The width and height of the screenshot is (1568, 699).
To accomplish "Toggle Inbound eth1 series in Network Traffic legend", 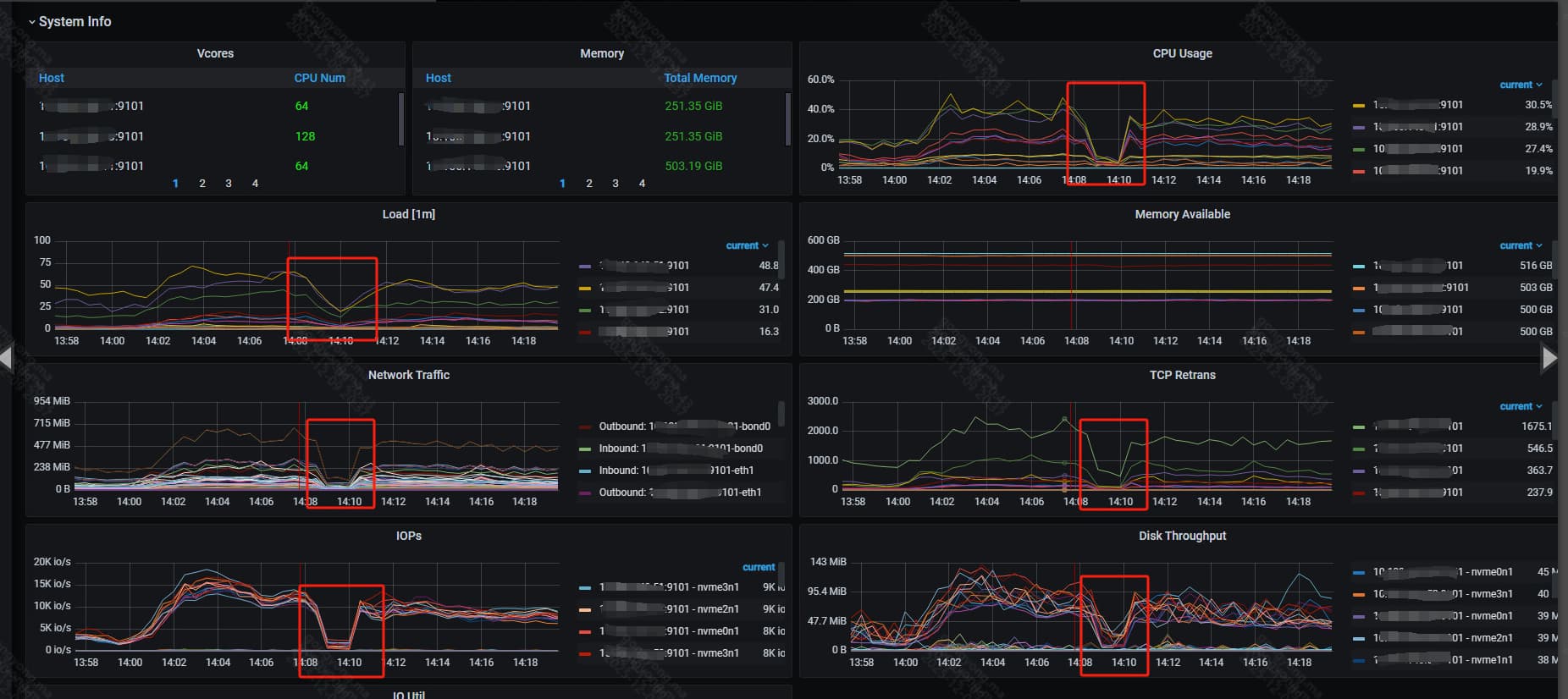I will (x=676, y=471).
